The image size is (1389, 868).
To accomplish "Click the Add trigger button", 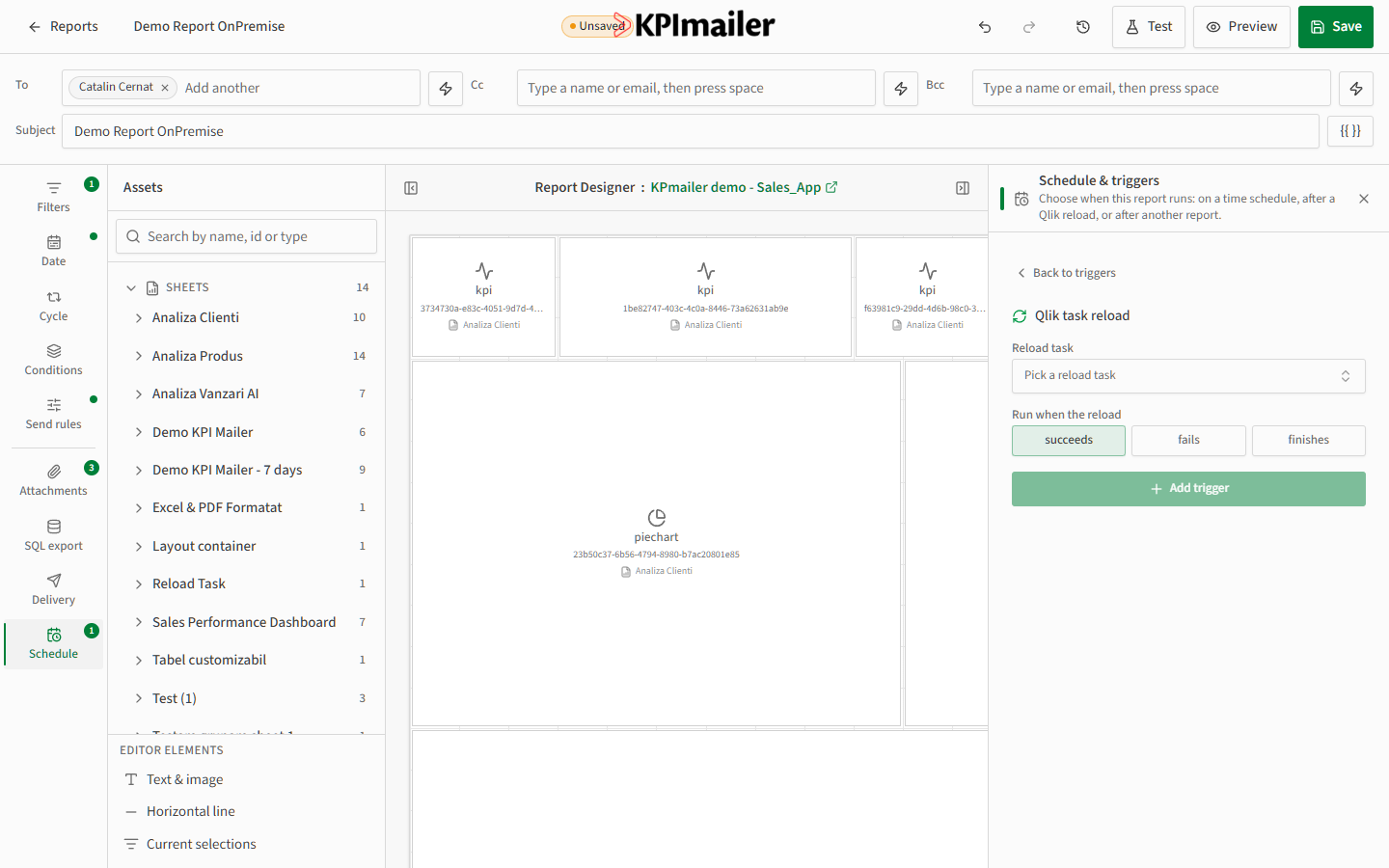I will (x=1188, y=489).
